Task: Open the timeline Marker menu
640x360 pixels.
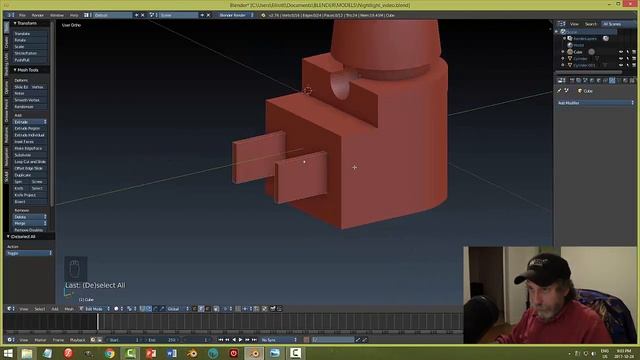Action: coord(40,340)
